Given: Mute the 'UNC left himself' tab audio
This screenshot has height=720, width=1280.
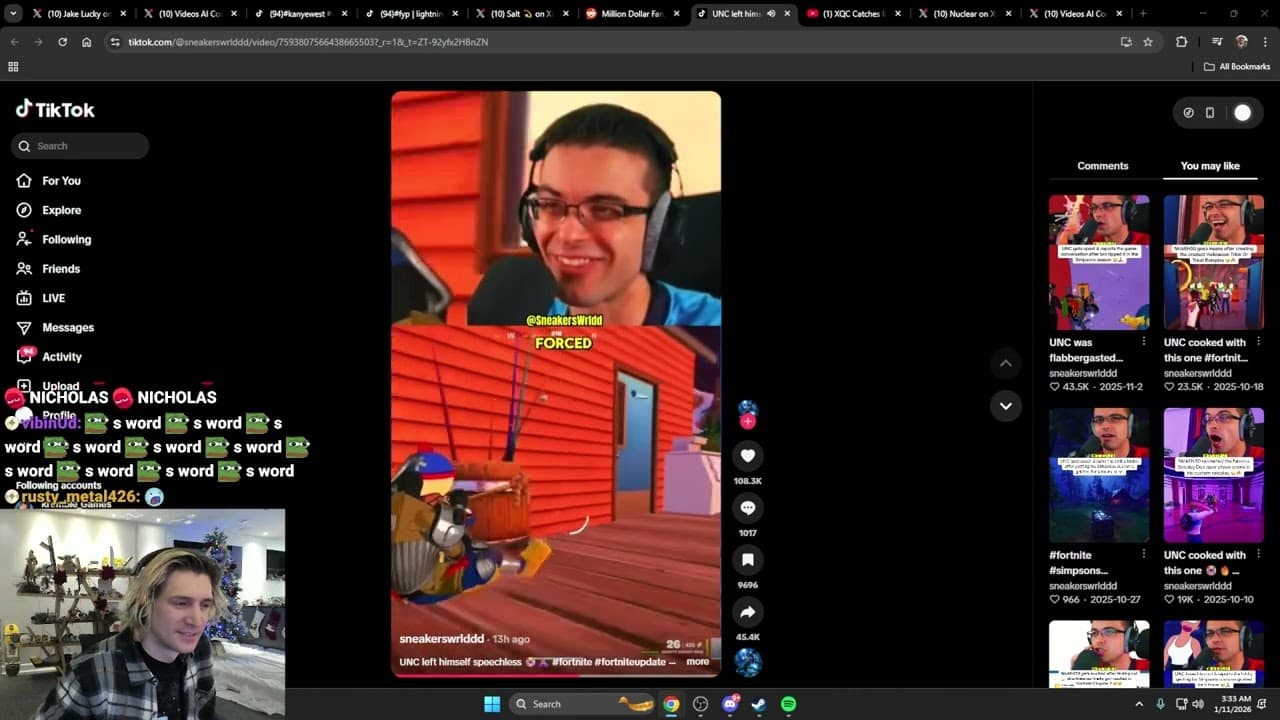Looking at the screenshot, I should point(771,14).
